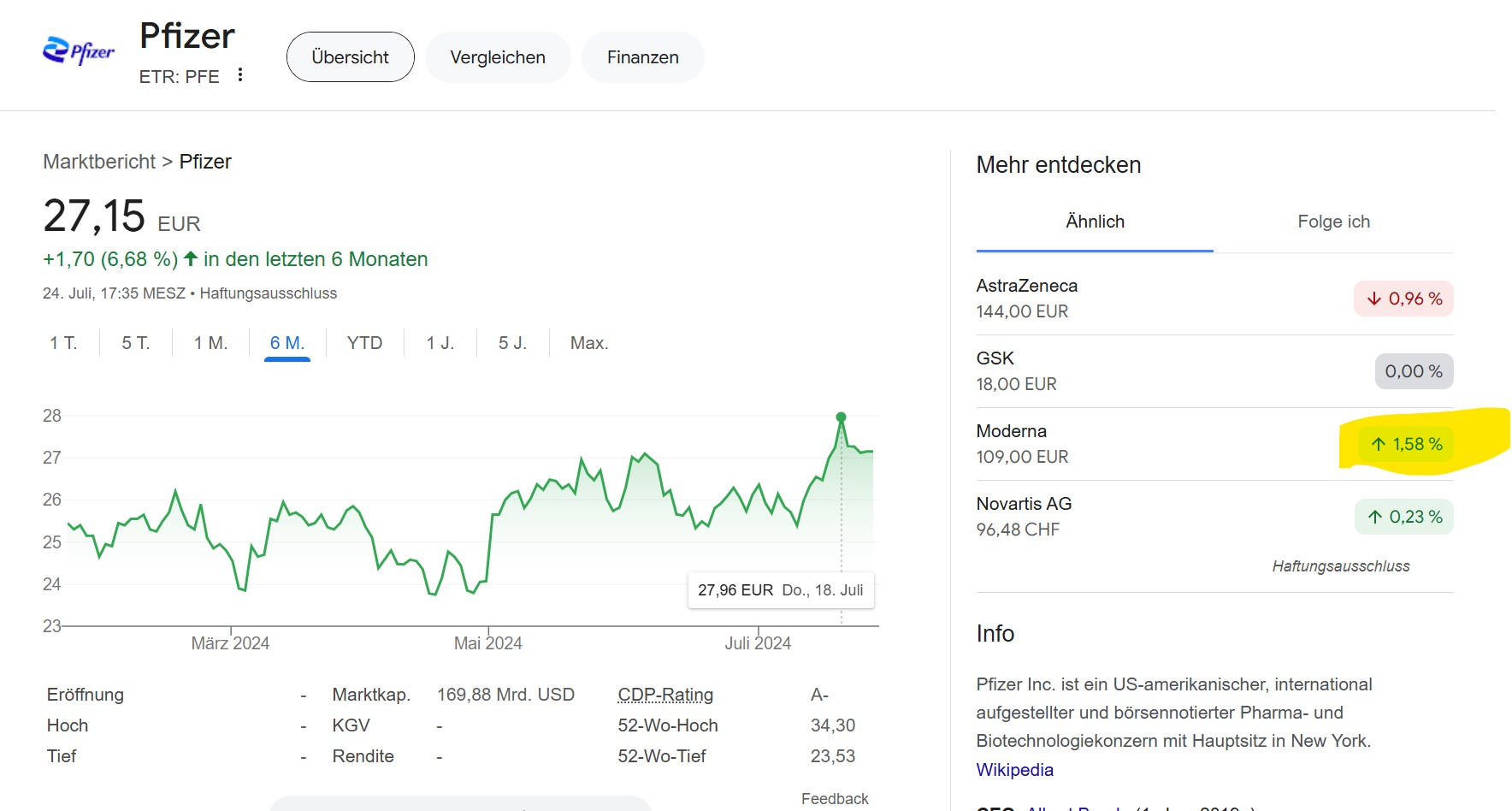The height and width of the screenshot is (811, 1512).
Task: Switch chart to 1 J. range
Action: click(440, 343)
